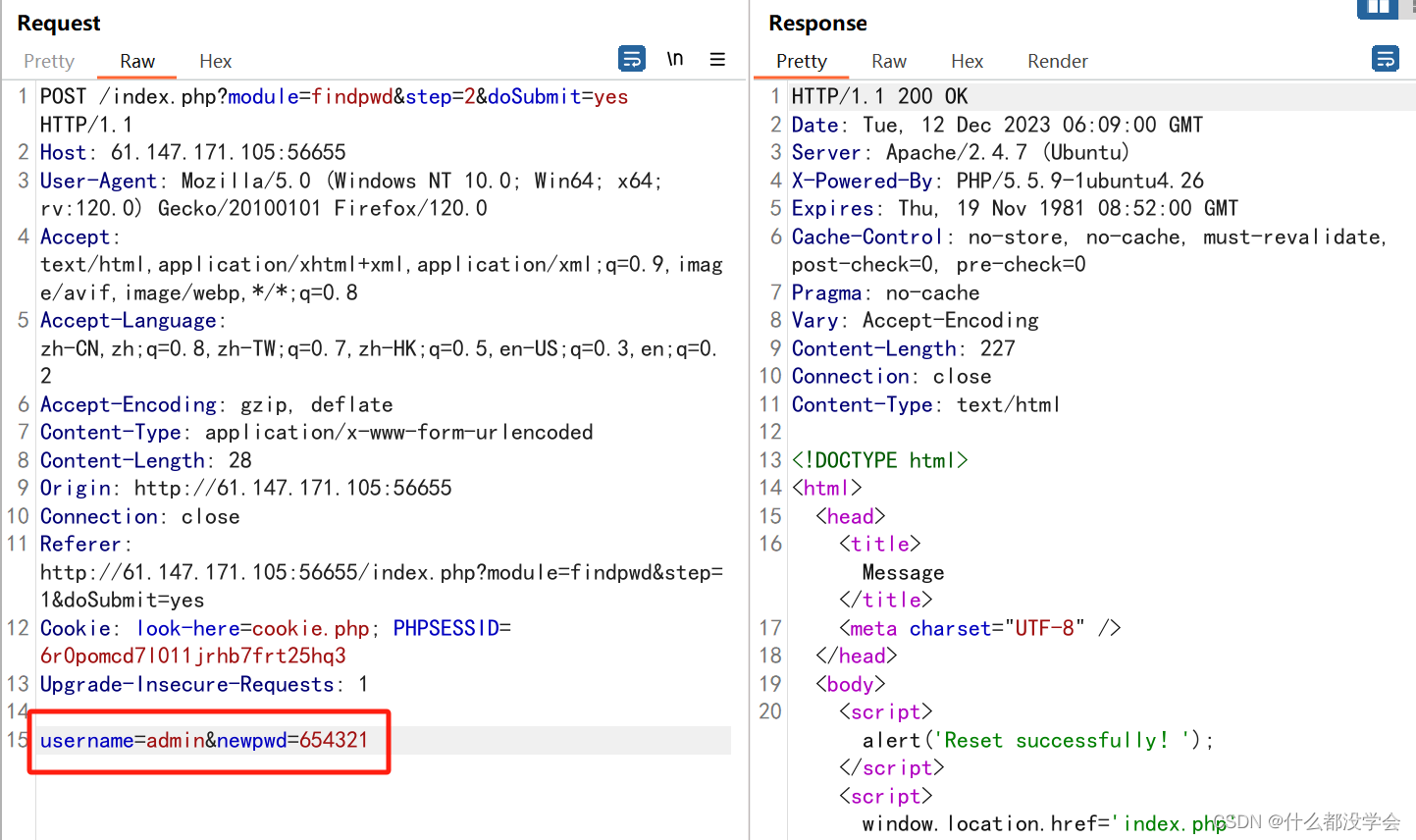Switch Response view to Raw tab

pos(889,61)
